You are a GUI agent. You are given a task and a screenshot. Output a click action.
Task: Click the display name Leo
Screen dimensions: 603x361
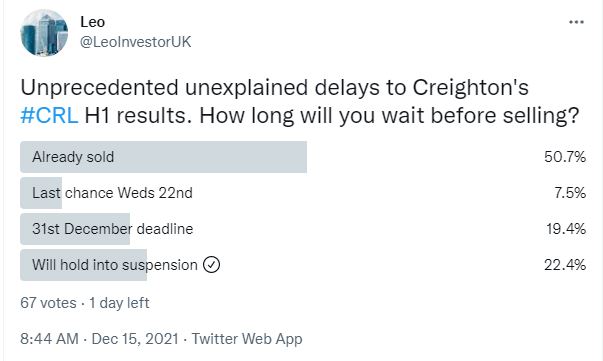point(92,22)
